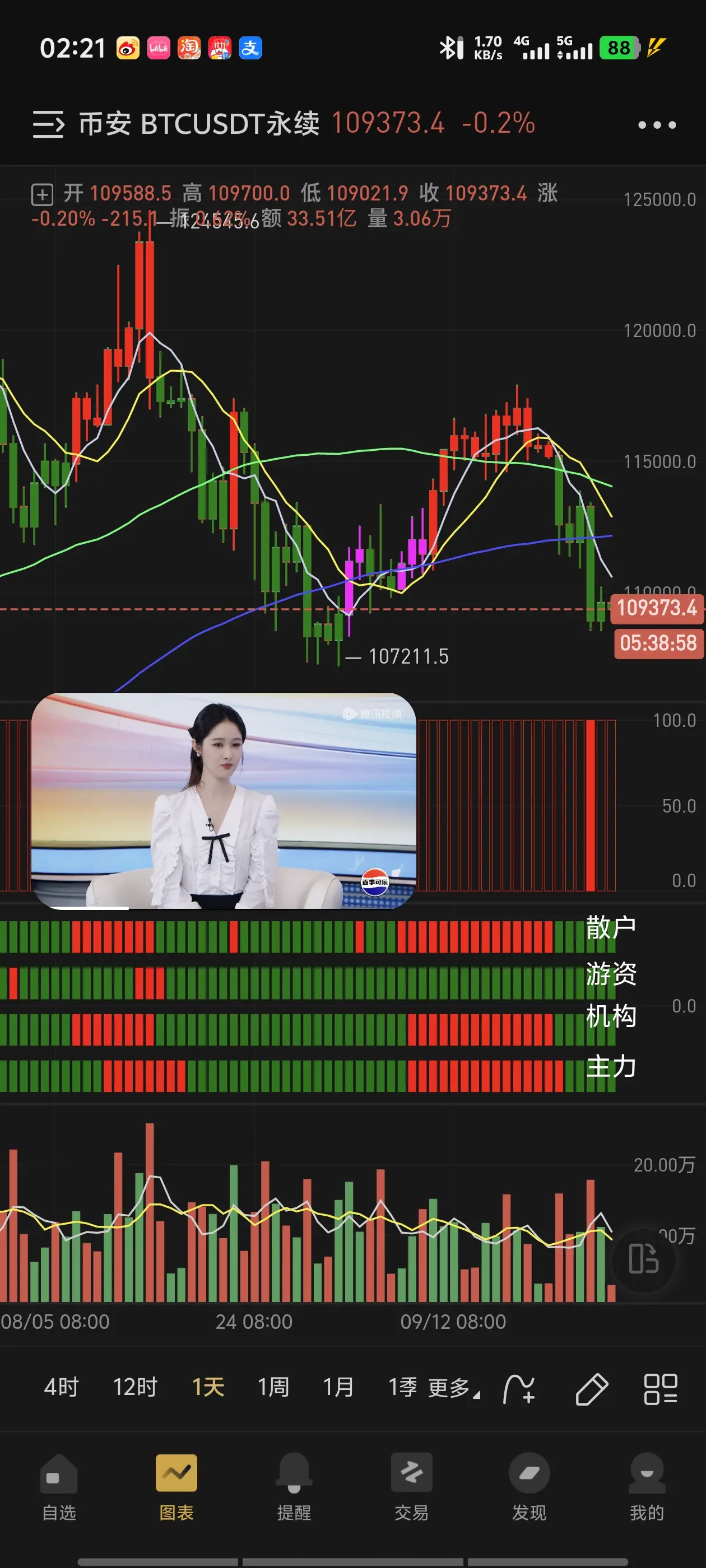Tap the 125000.0 price axis label

[659, 200]
